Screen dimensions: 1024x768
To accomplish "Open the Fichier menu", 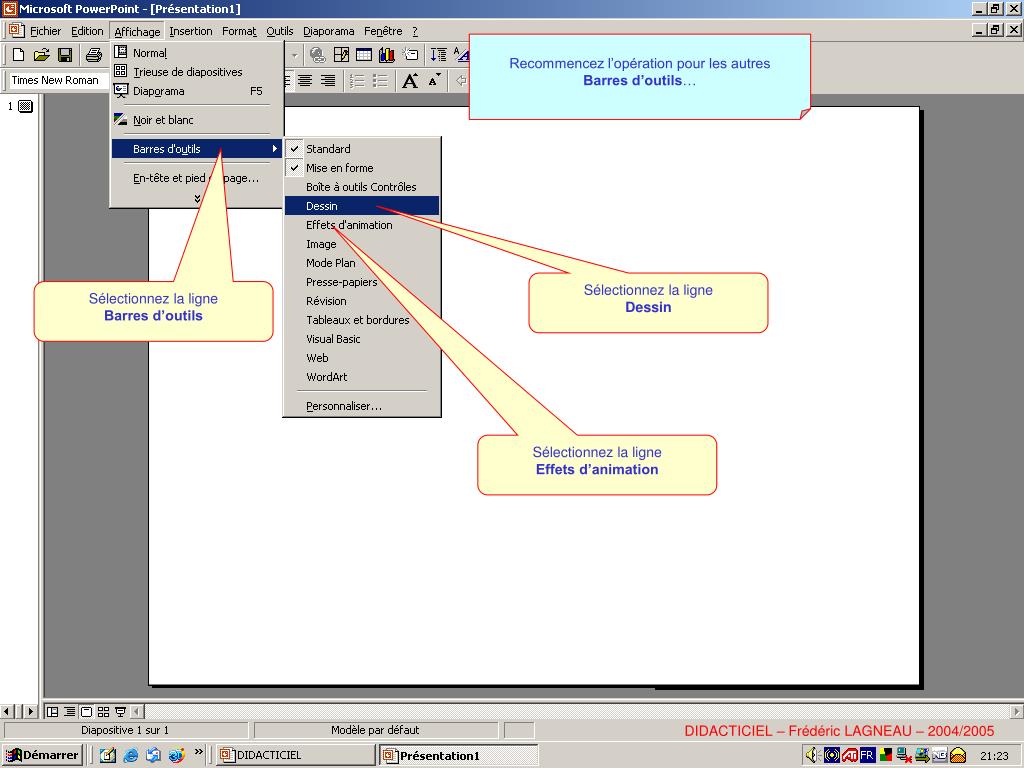I will (45, 31).
